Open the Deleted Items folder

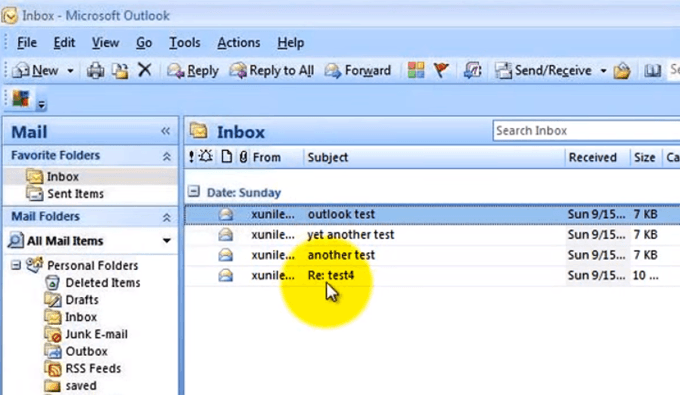click(x=103, y=283)
